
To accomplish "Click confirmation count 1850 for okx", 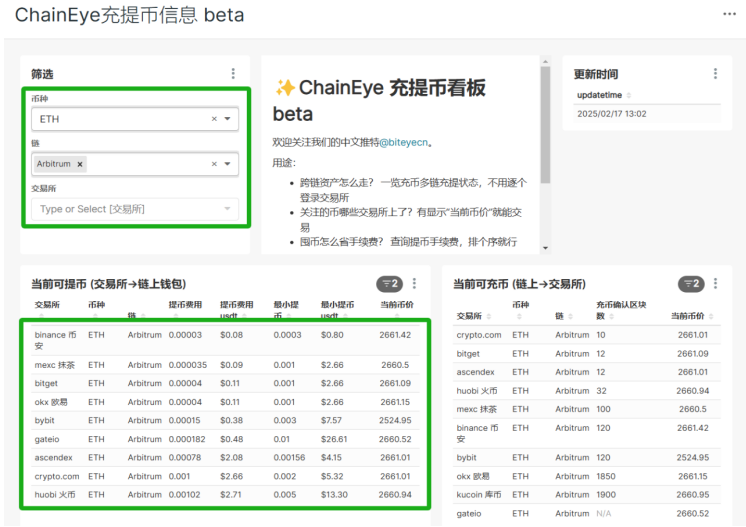I will [x=606, y=476].
